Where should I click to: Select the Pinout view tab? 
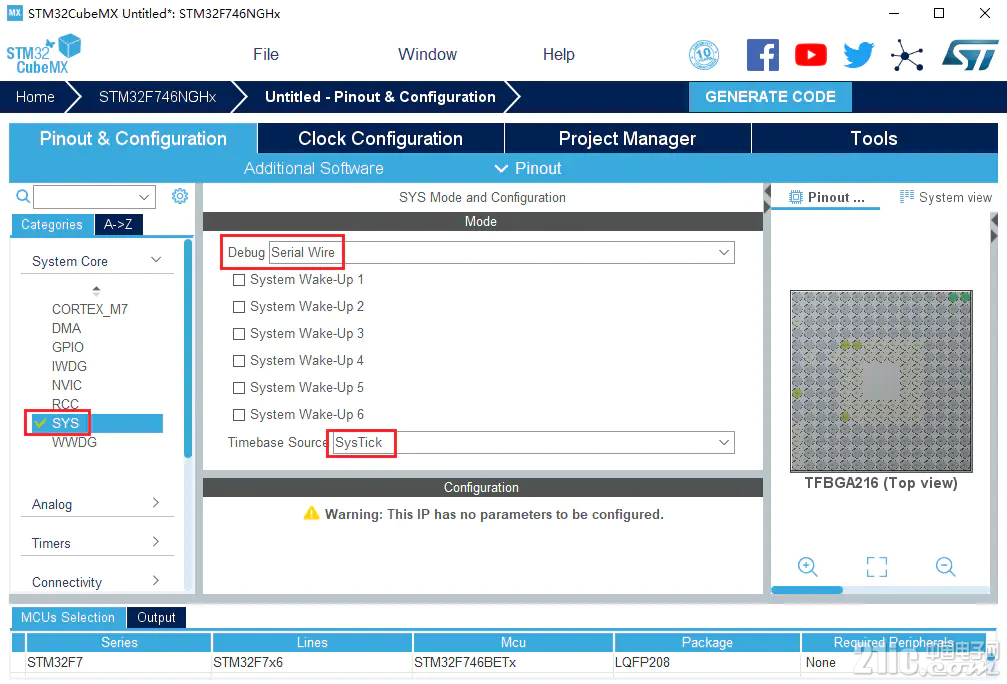827,197
